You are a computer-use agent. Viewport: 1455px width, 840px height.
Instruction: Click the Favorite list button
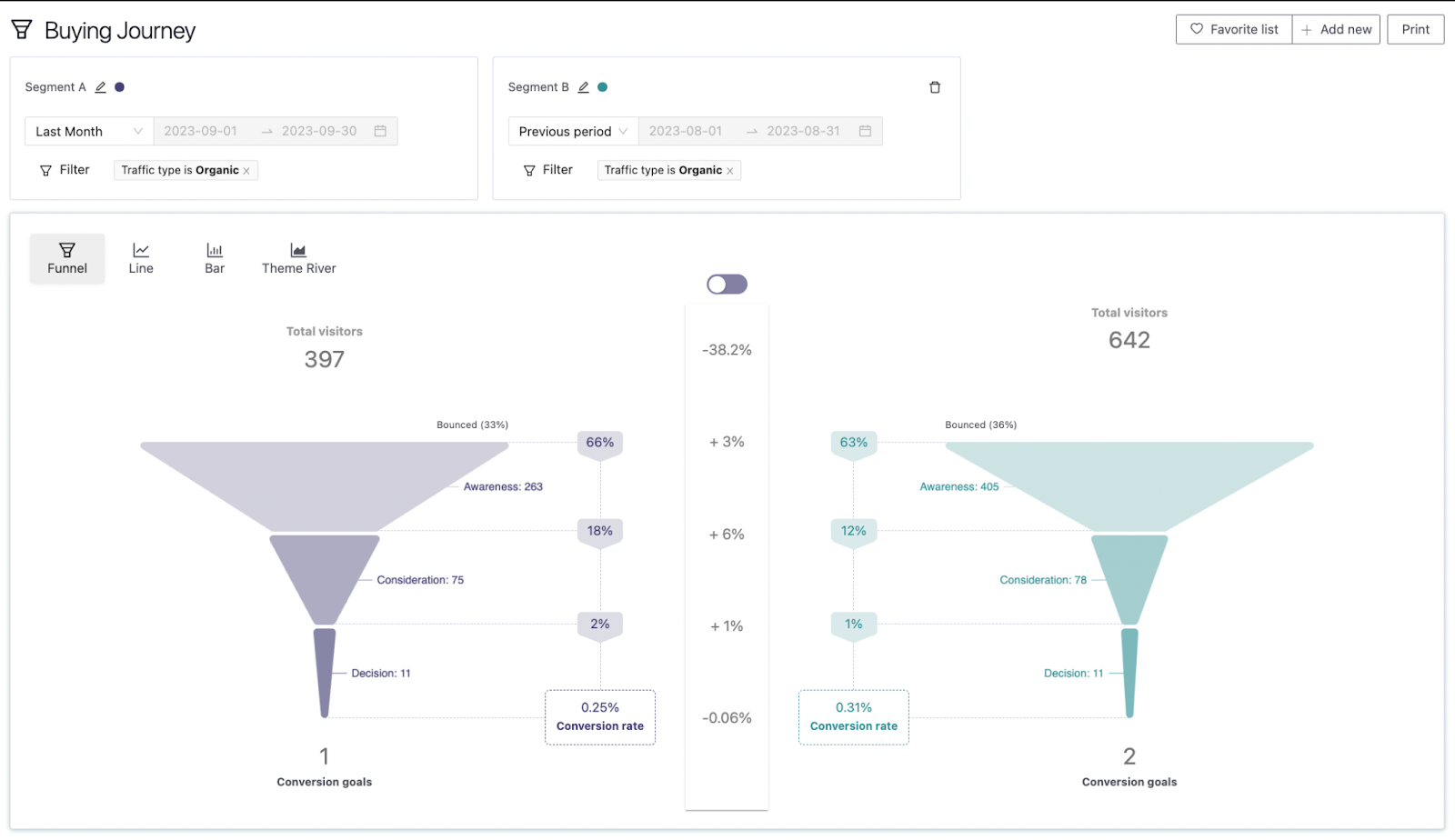tap(1232, 29)
